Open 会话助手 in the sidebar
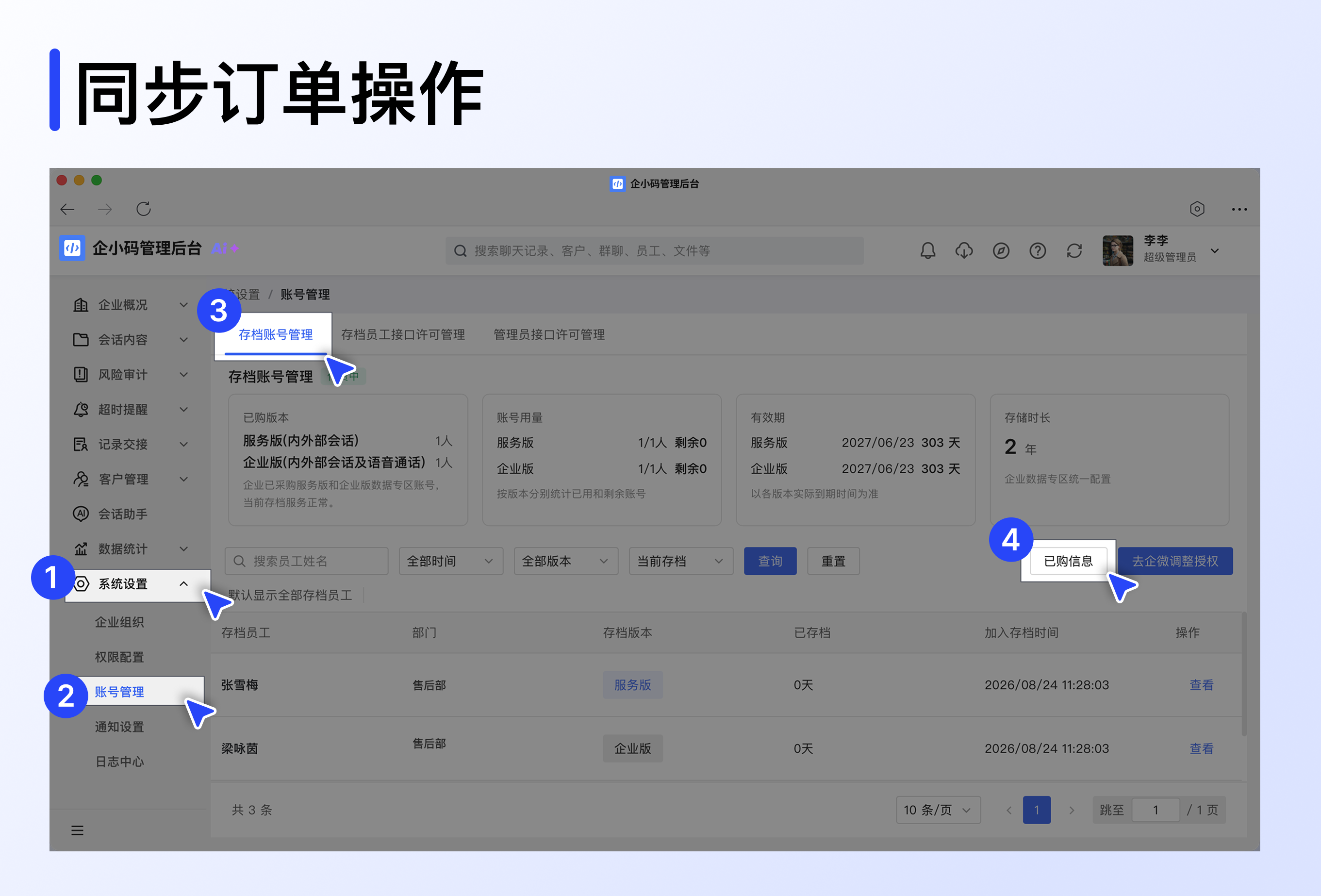 point(122,514)
